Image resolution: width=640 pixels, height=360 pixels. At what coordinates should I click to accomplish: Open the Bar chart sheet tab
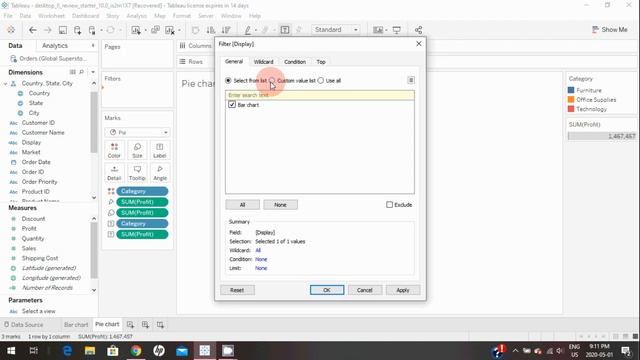[x=76, y=324]
